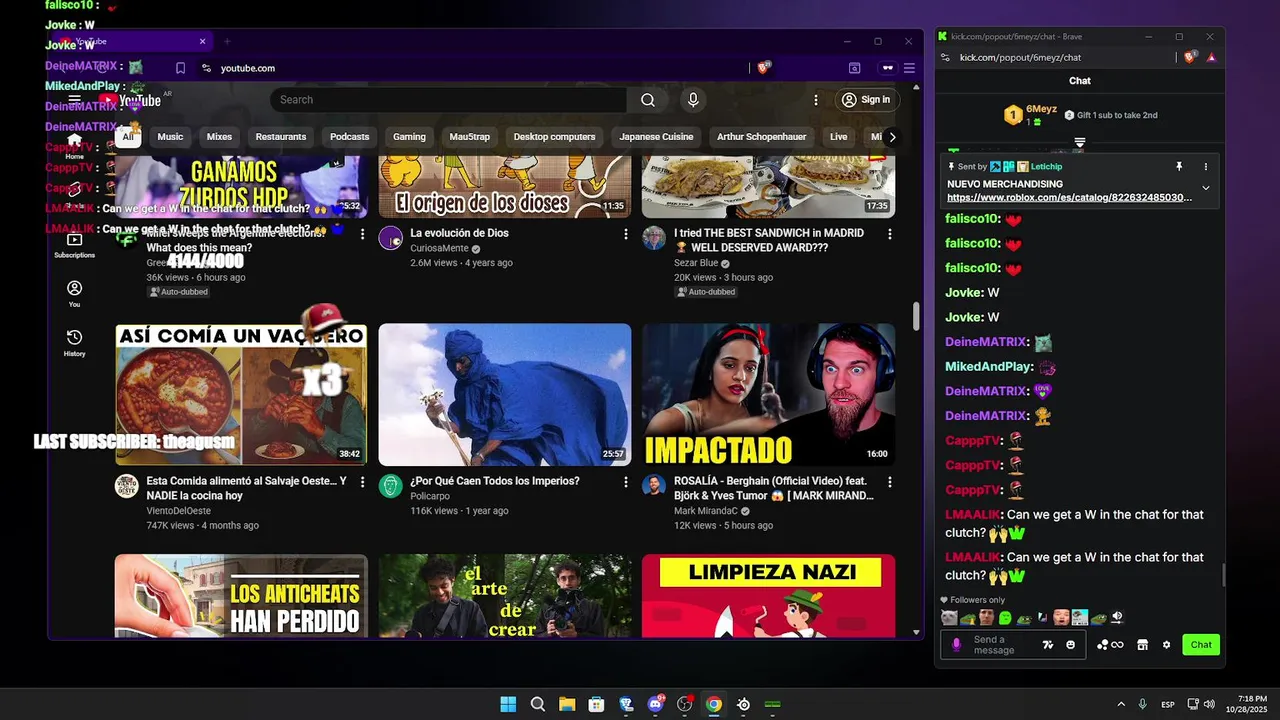Open 7TV emote menu in chat input
Viewport: 1280px width, 720px height.
(1048, 645)
